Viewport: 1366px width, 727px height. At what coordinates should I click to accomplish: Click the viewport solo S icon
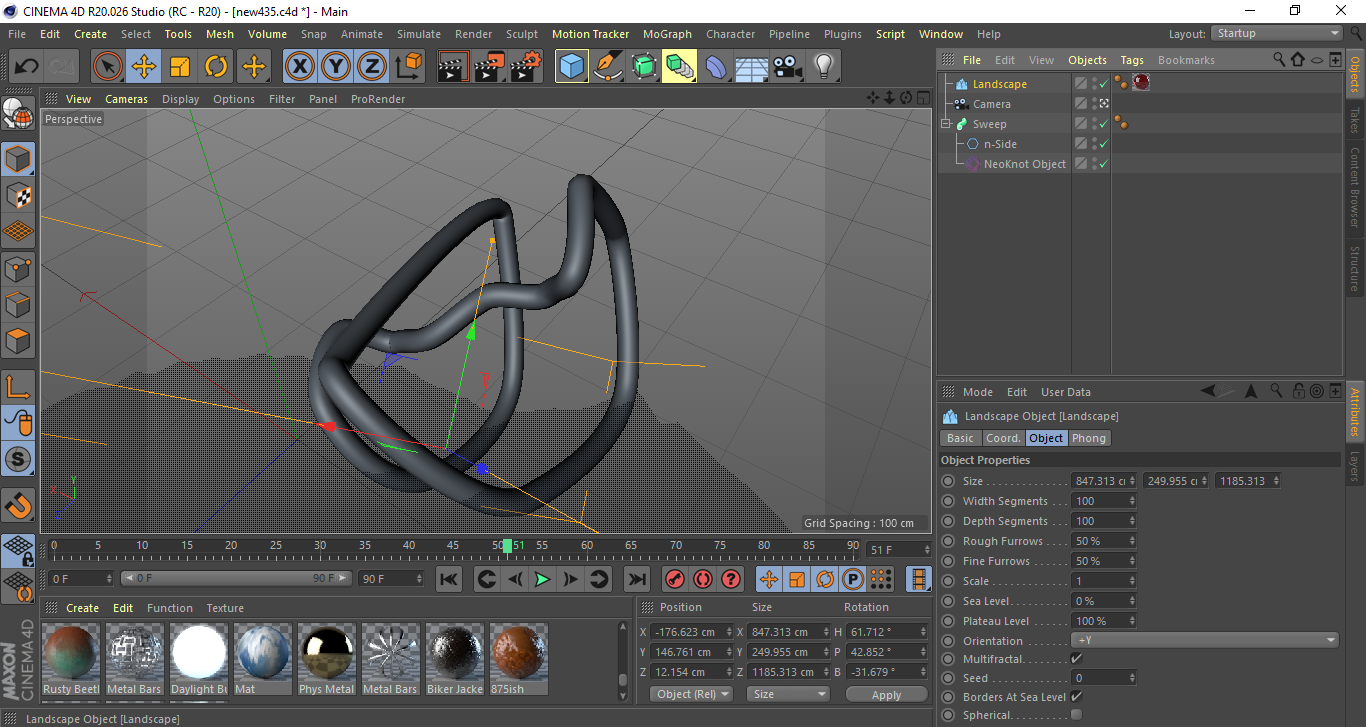[18, 460]
